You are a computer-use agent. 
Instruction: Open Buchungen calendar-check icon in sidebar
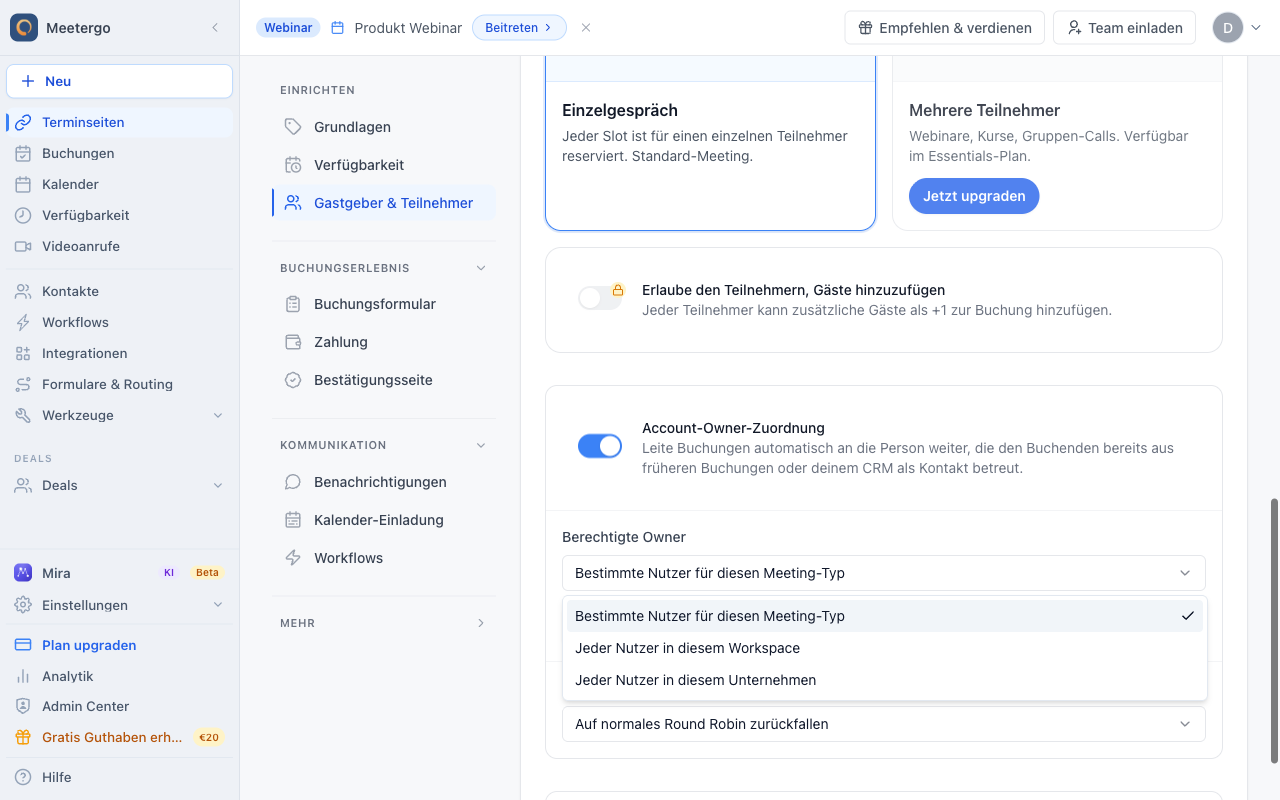23,153
